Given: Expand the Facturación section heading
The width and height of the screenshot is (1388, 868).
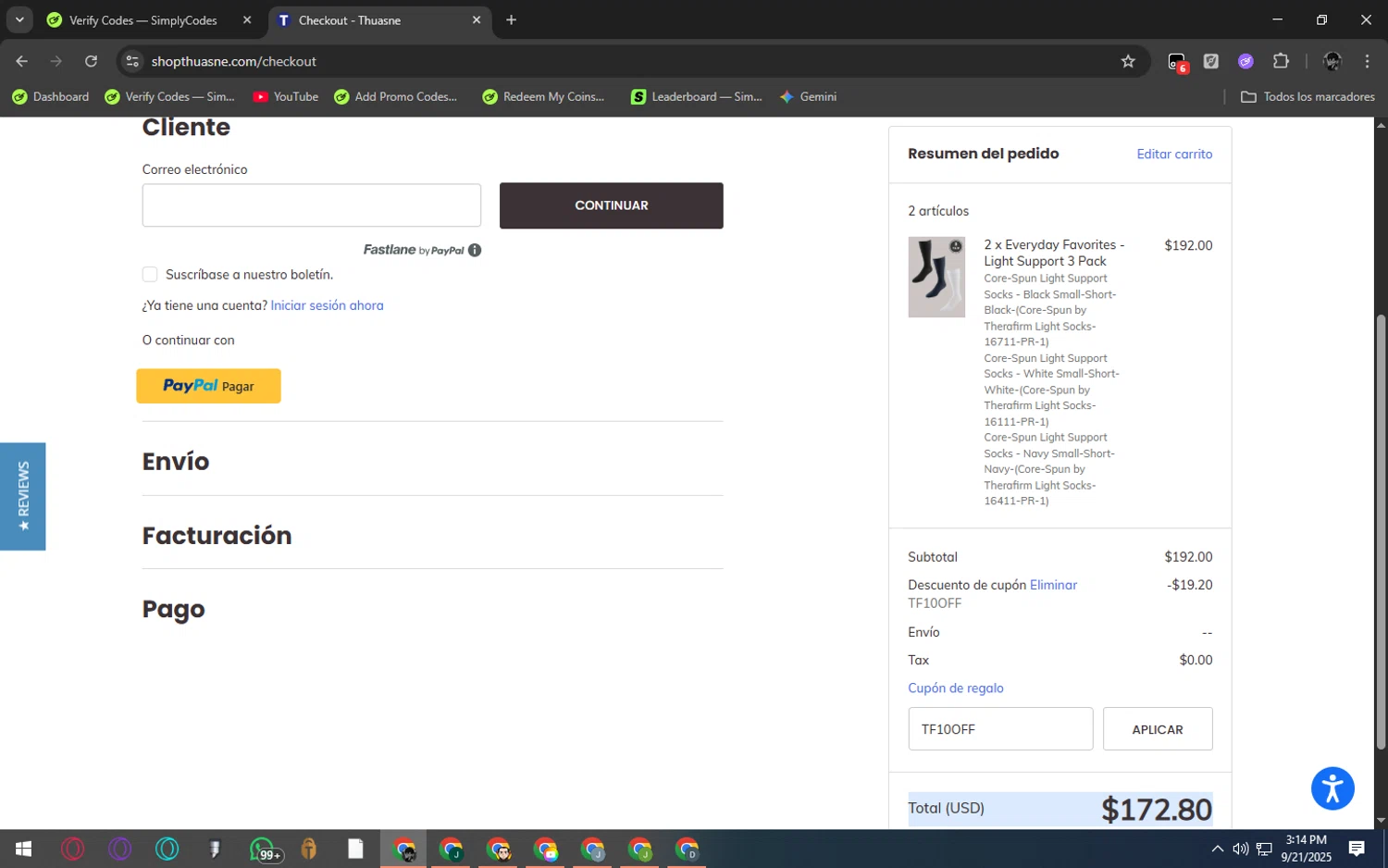Looking at the screenshot, I should (217, 535).
